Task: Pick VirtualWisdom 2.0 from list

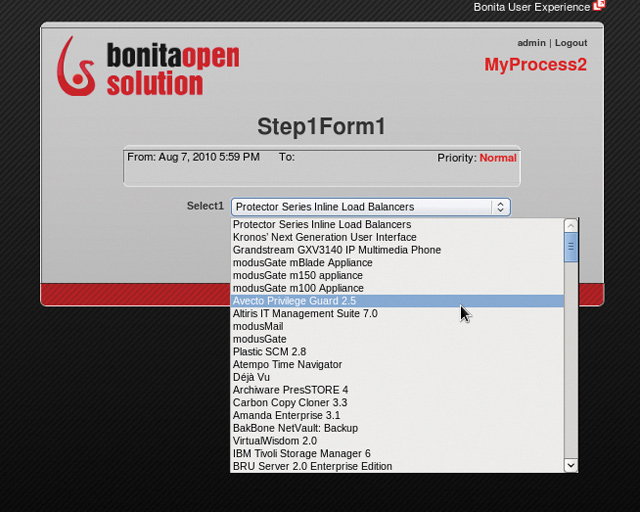Action: click(x=397, y=441)
